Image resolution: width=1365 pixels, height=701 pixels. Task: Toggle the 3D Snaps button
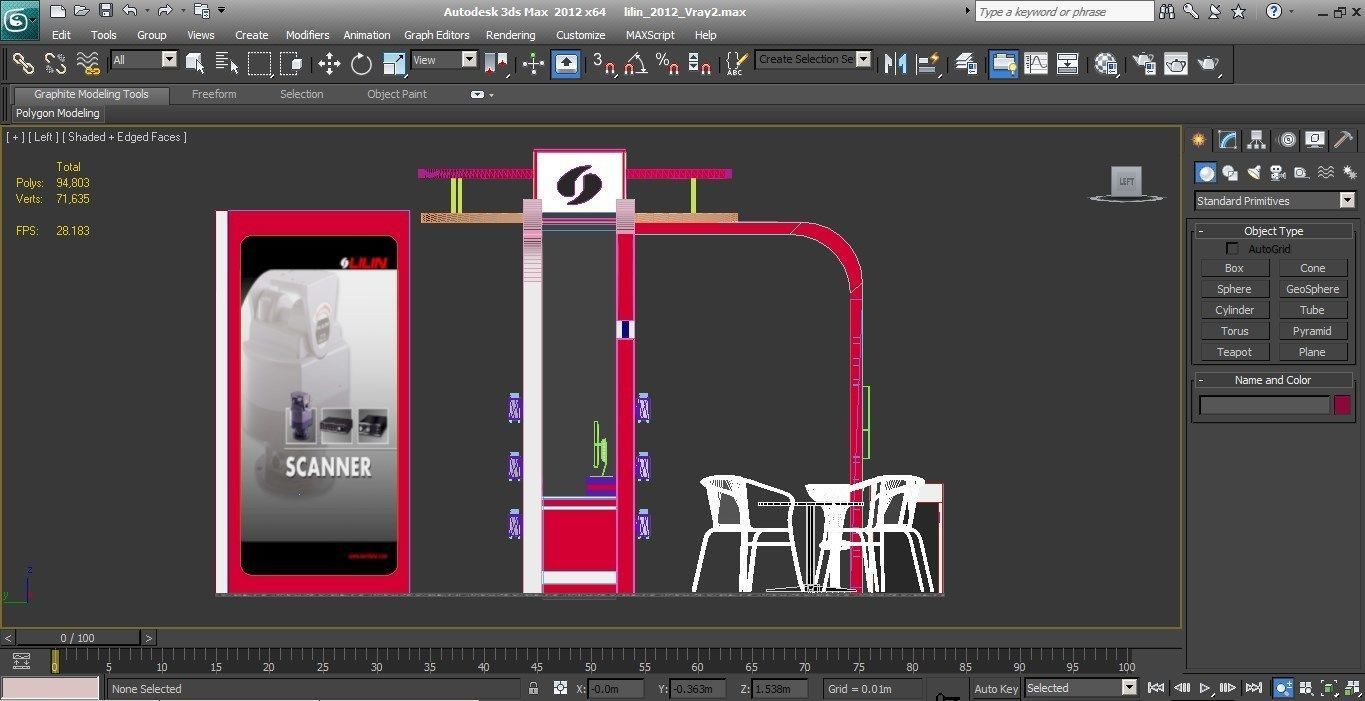[x=604, y=63]
